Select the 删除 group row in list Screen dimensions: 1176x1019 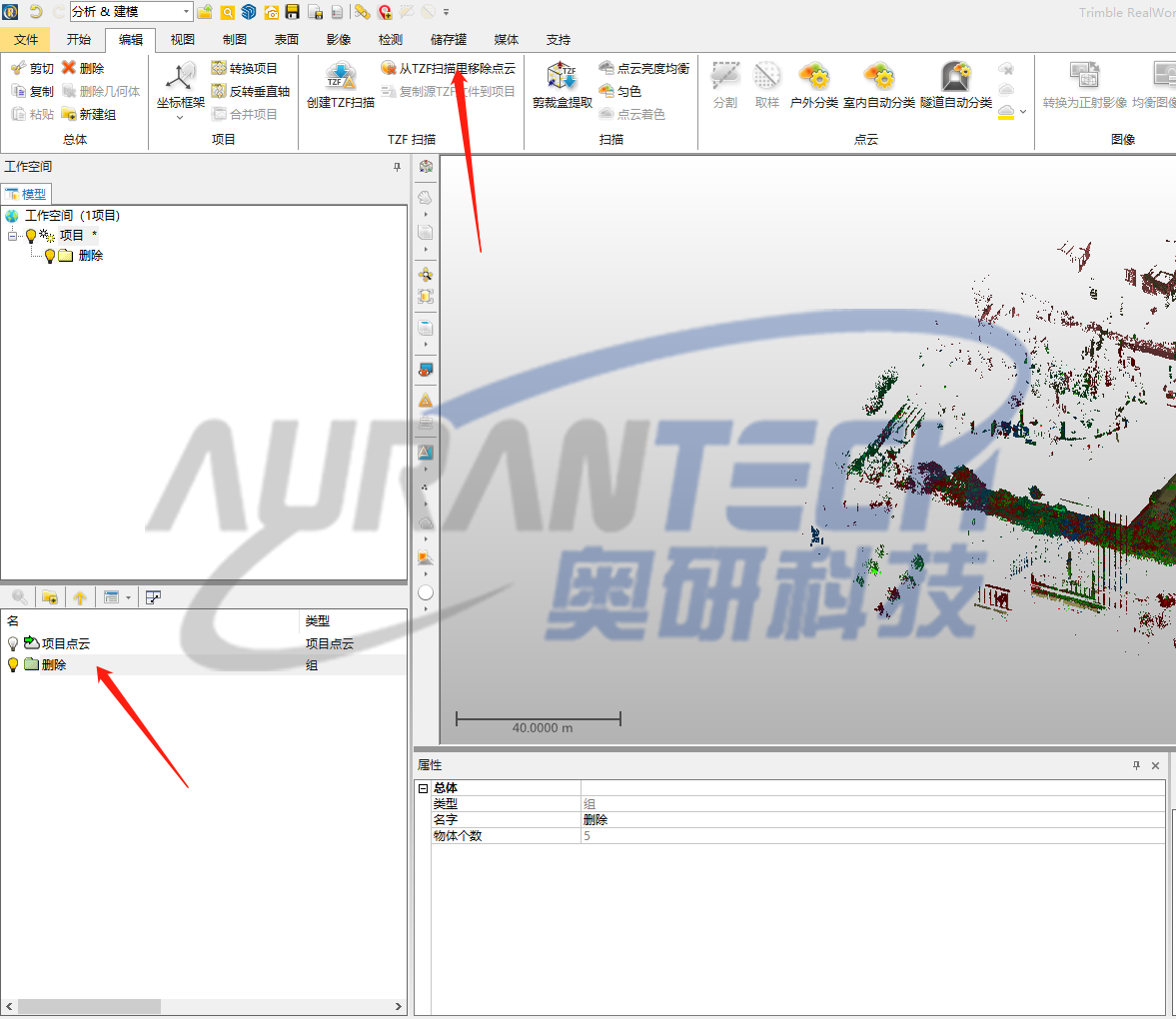(x=203, y=665)
